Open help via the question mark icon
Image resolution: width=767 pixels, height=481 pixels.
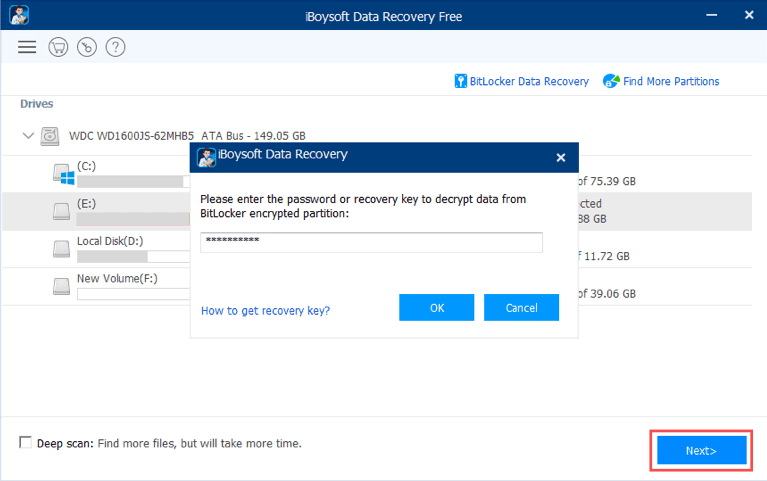coord(116,48)
